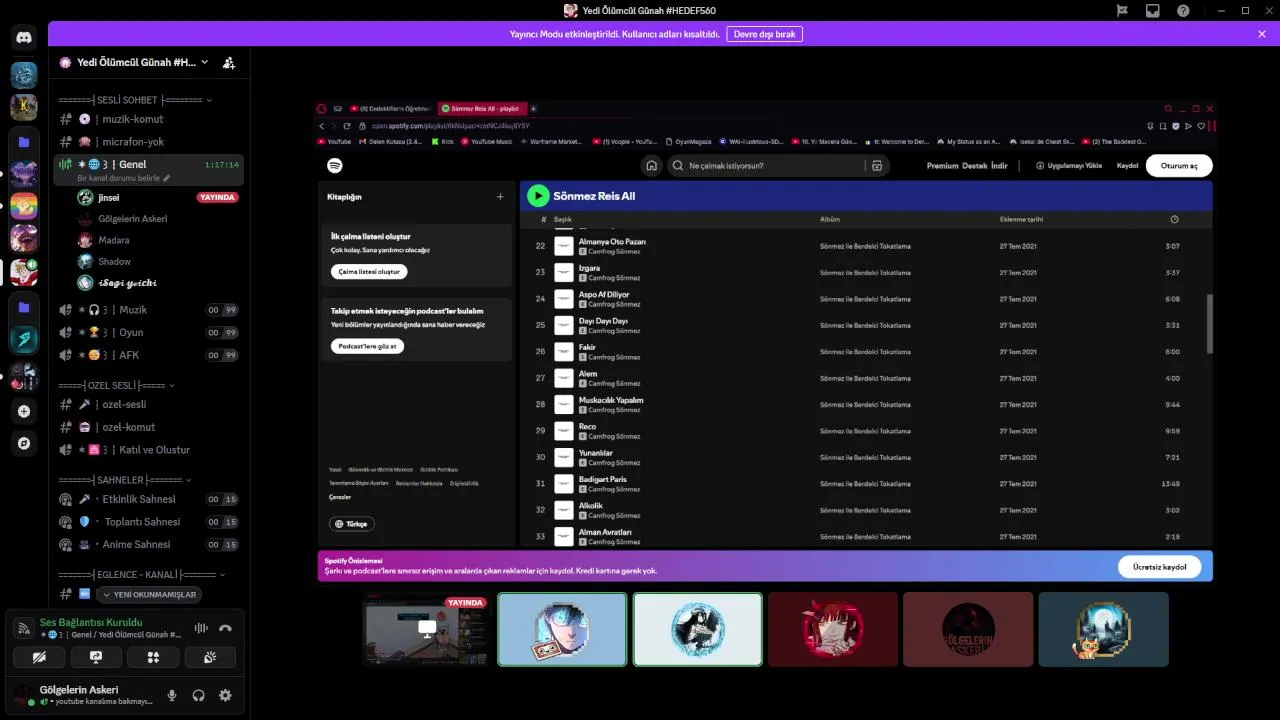Open Etkinlik Sahnesi stage channel

click(x=148, y=499)
